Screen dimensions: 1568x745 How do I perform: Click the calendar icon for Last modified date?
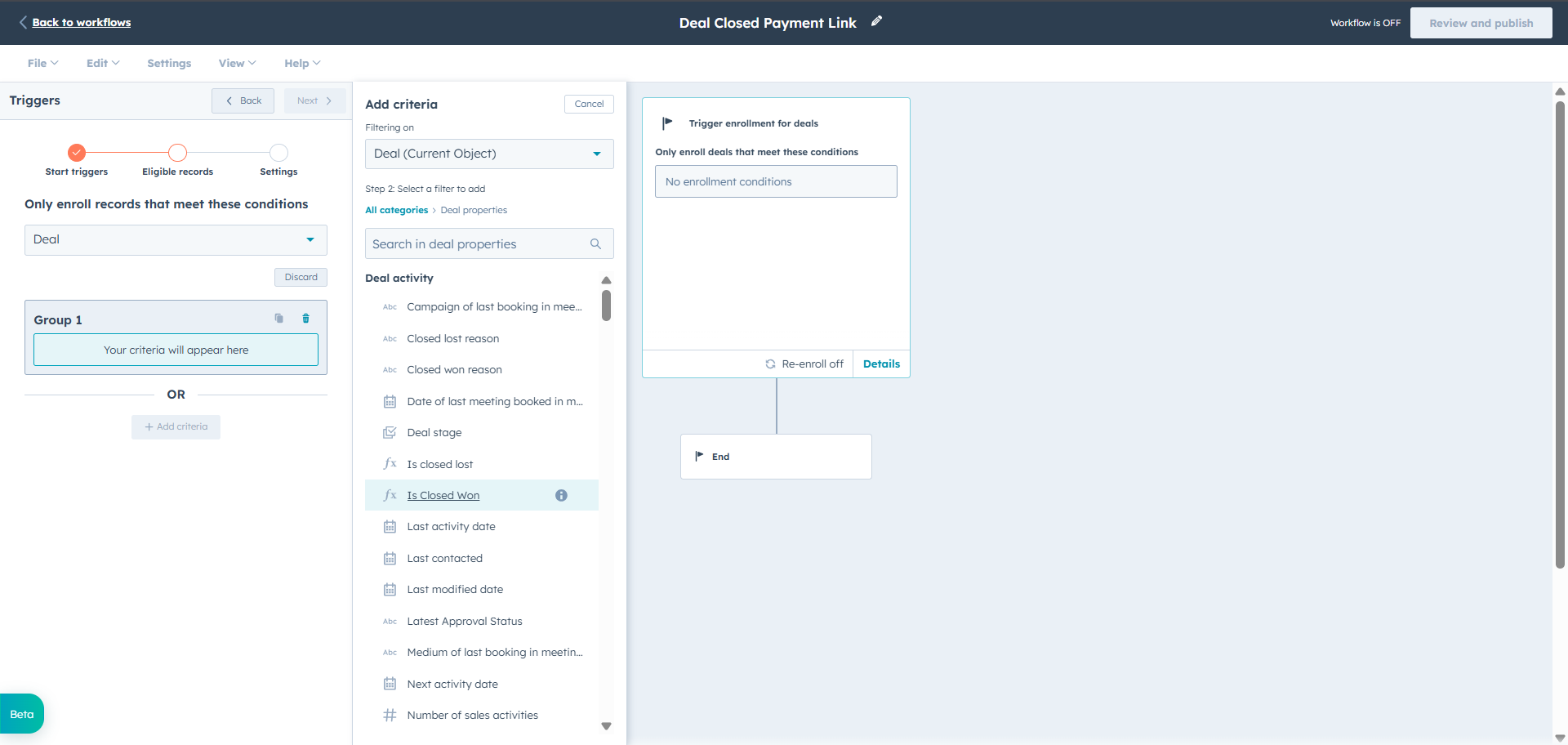click(x=390, y=590)
